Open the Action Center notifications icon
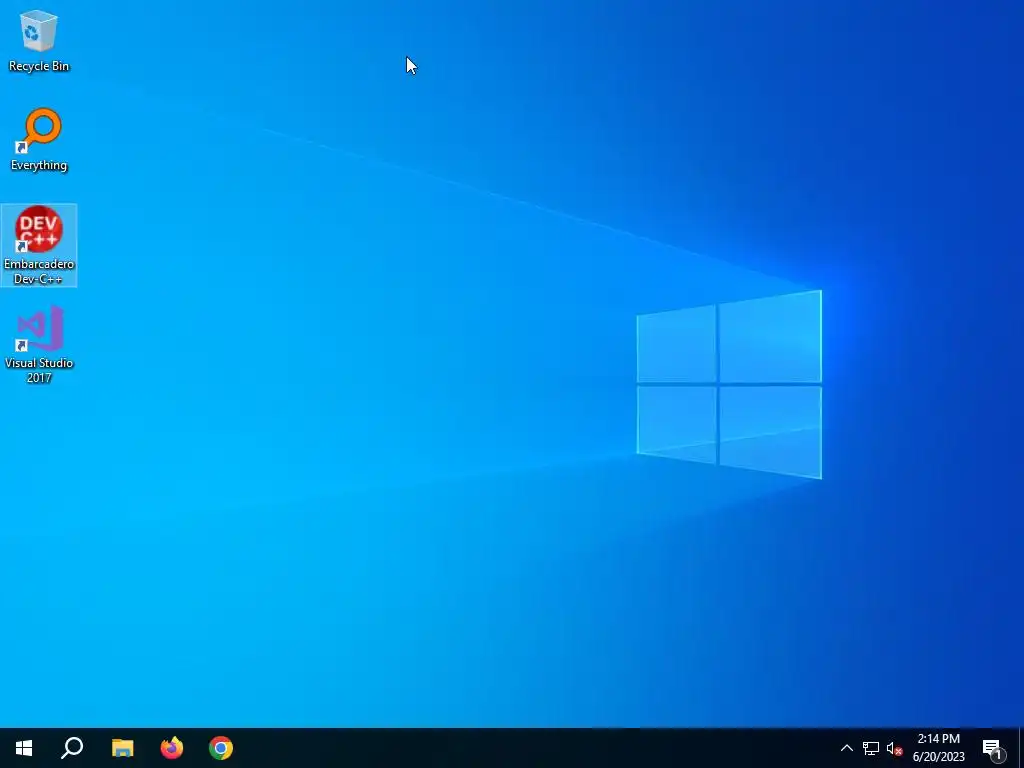 pos(993,748)
